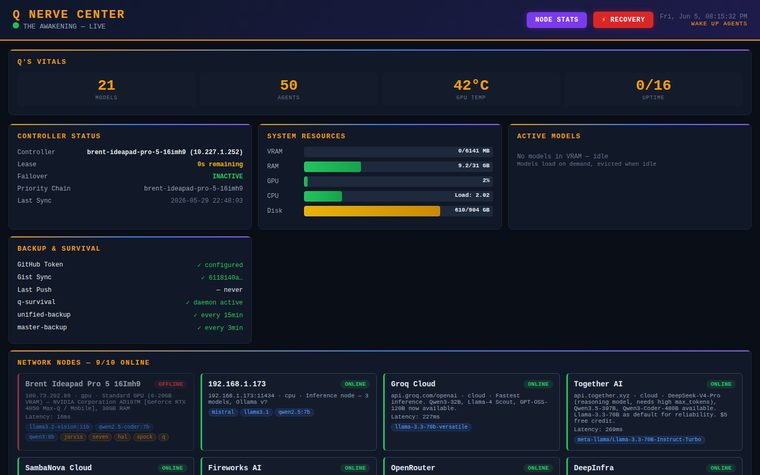Click the GitHub Token 'configured' status

pos(220,265)
